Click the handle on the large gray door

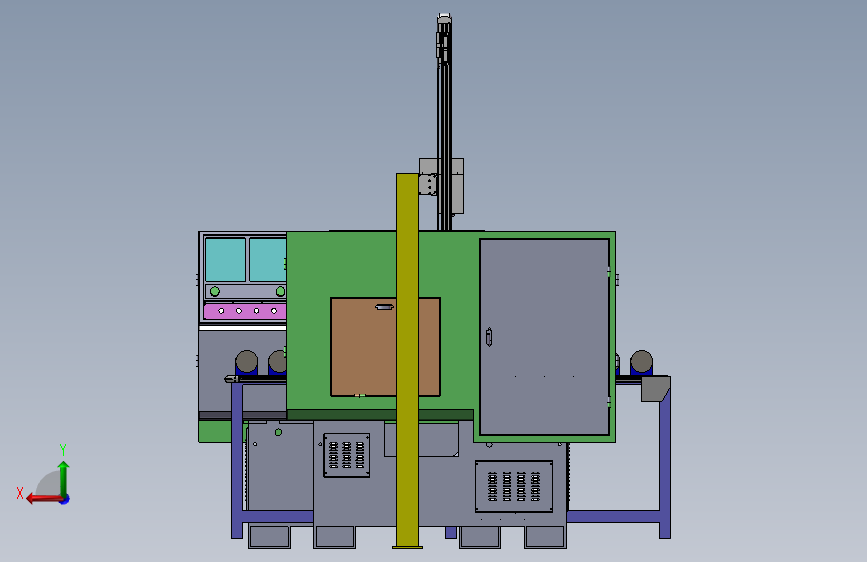pos(489,337)
